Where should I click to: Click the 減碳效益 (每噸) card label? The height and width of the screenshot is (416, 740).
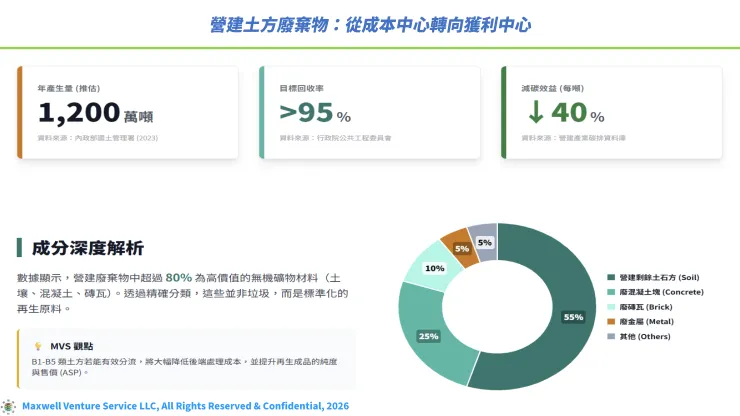[553, 88]
